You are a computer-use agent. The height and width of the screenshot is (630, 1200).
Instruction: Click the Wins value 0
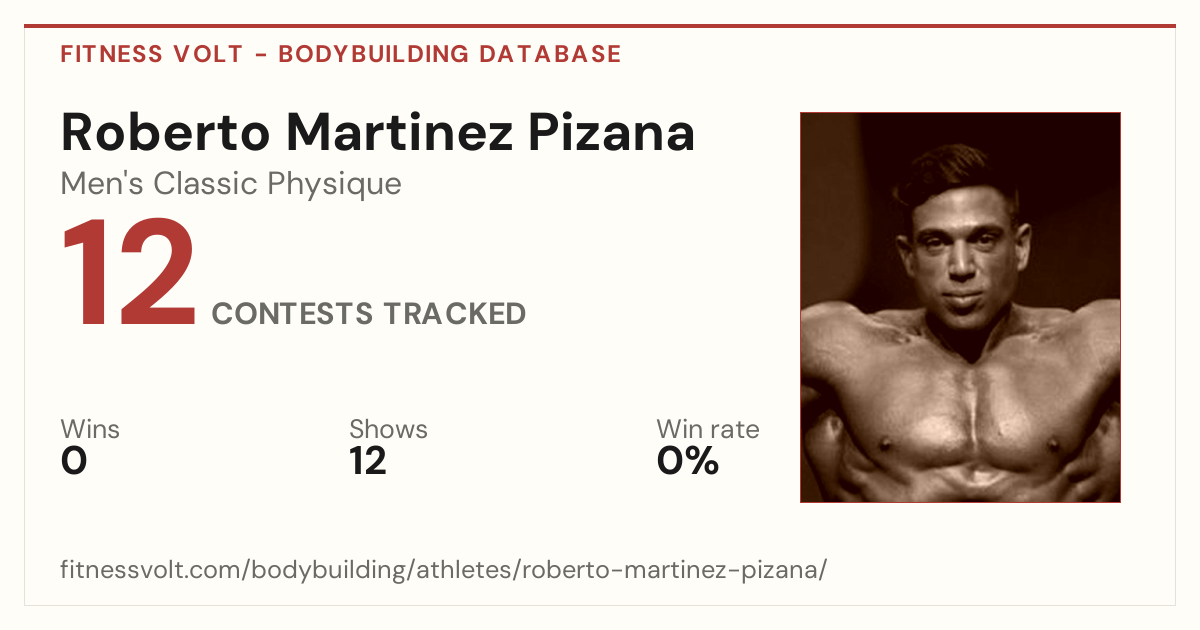pos(74,461)
